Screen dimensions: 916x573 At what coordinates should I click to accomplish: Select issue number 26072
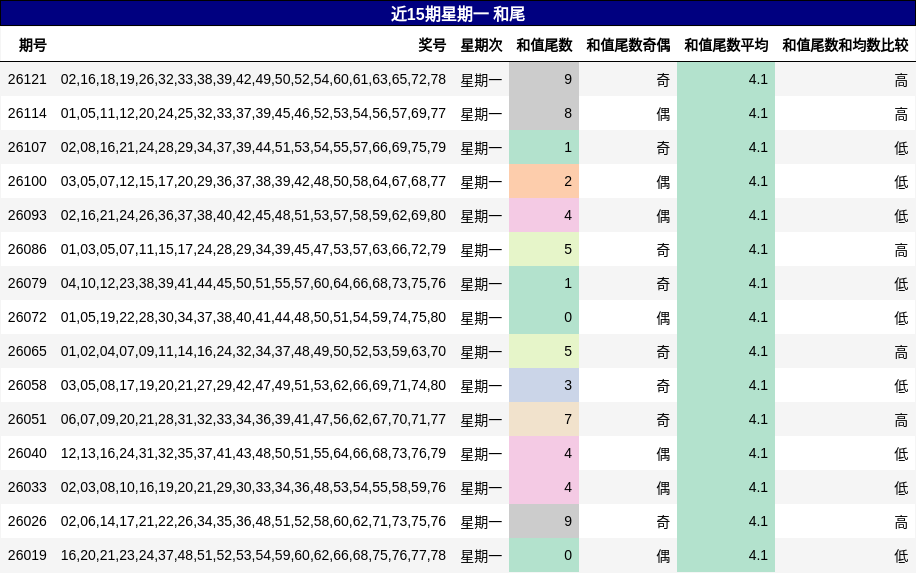coord(27,317)
